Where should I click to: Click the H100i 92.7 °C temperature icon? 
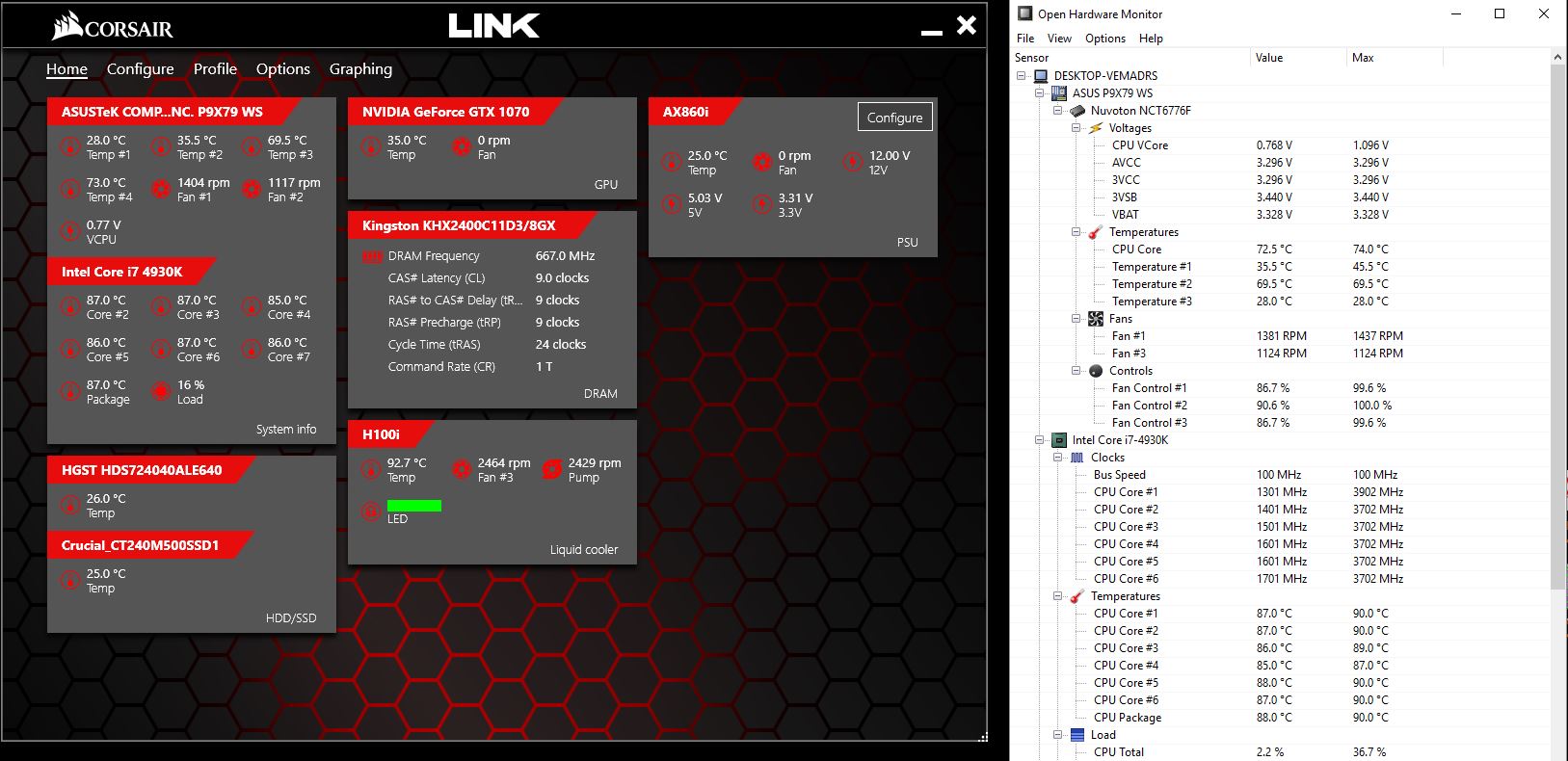point(371,469)
